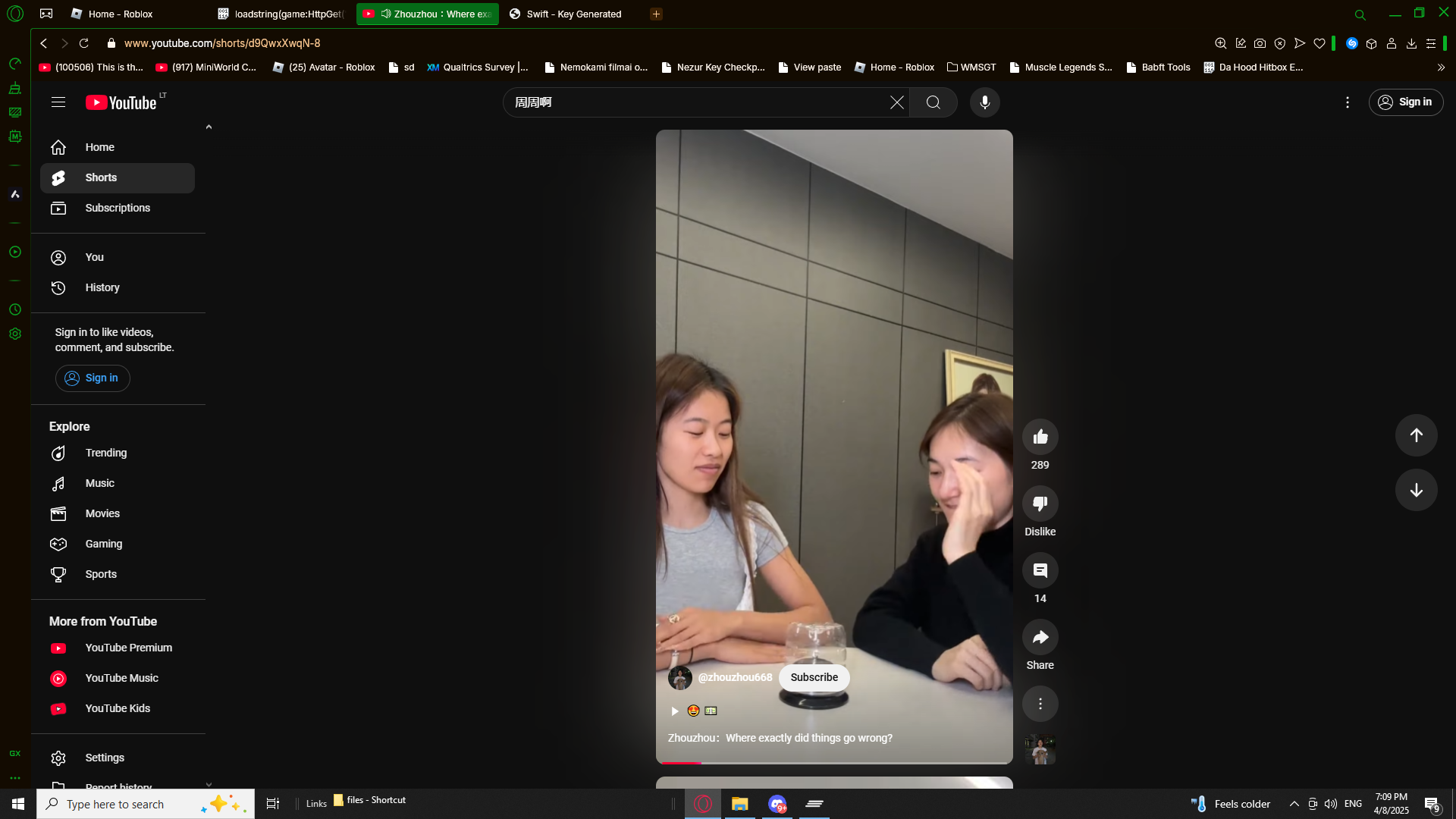
Task: Like the Zhouzhou short video
Action: pyautogui.click(x=1040, y=437)
